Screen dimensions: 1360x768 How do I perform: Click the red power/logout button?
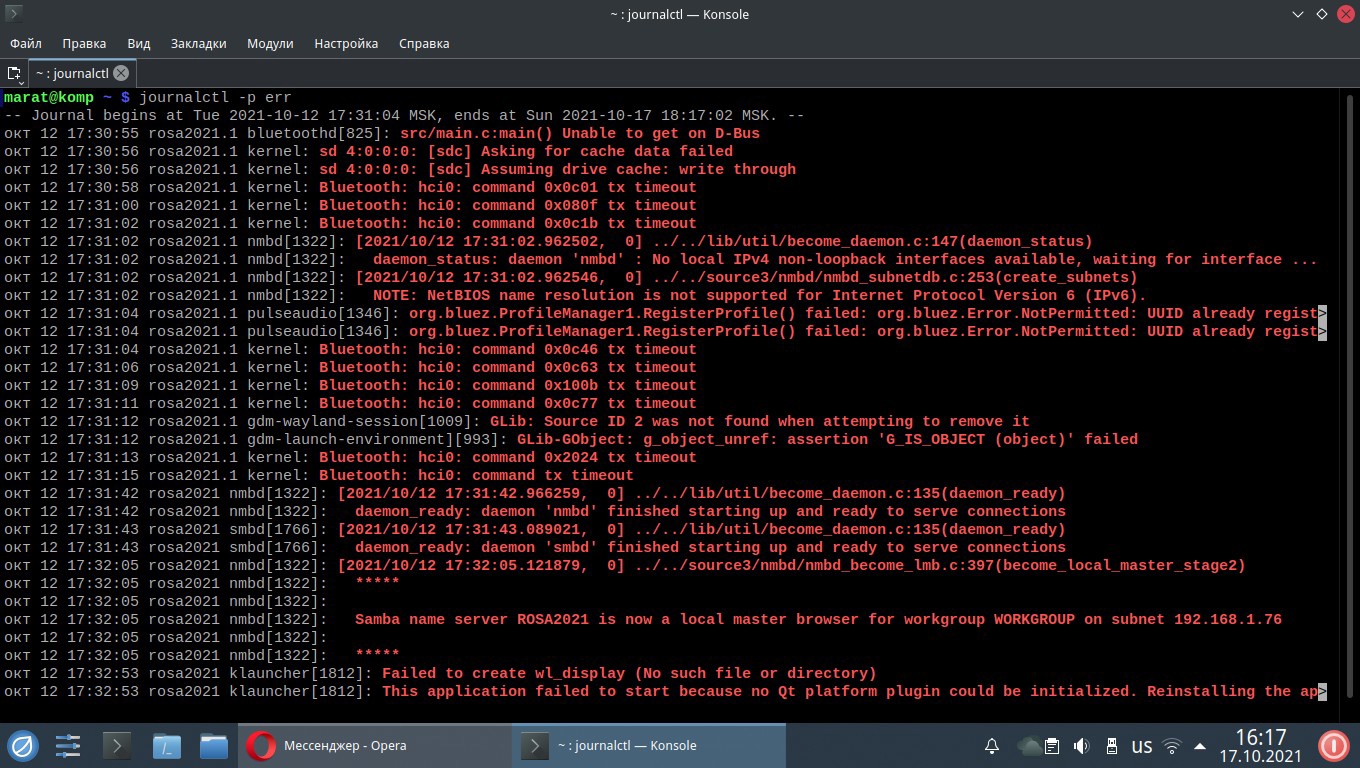(1333, 746)
